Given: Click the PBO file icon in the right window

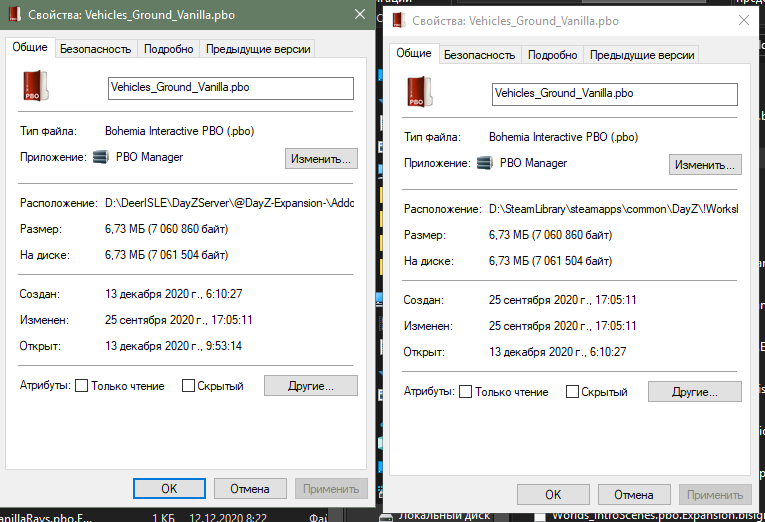Looking at the screenshot, I should [420, 92].
